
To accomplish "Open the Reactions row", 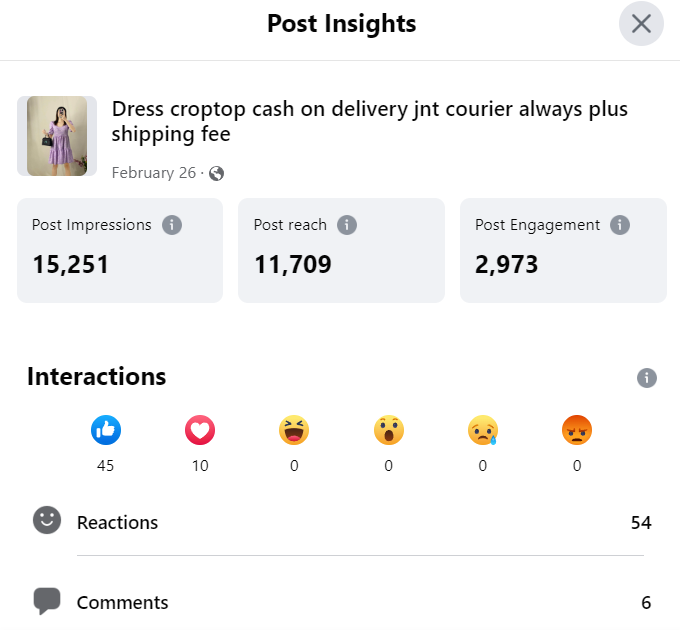I will pos(360,522).
